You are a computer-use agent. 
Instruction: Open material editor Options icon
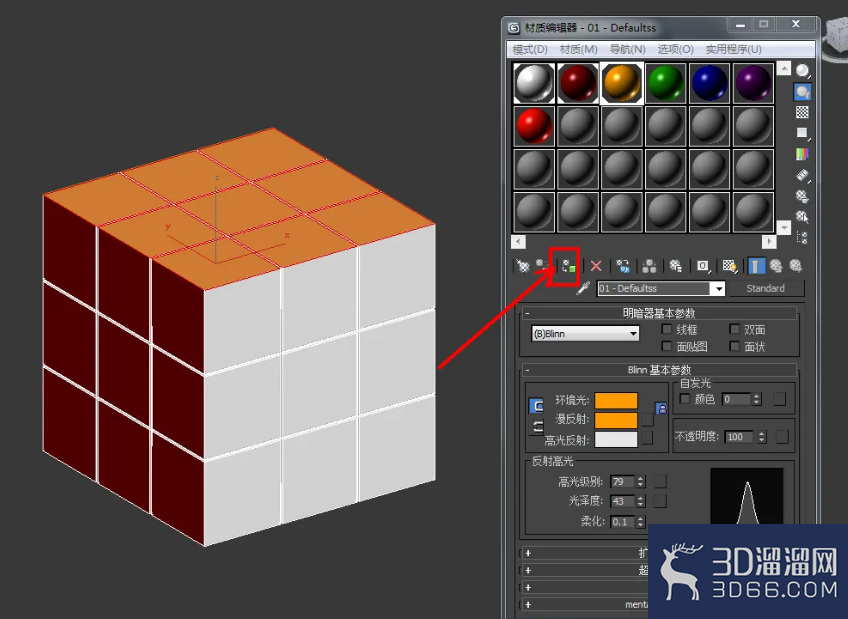click(x=803, y=196)
